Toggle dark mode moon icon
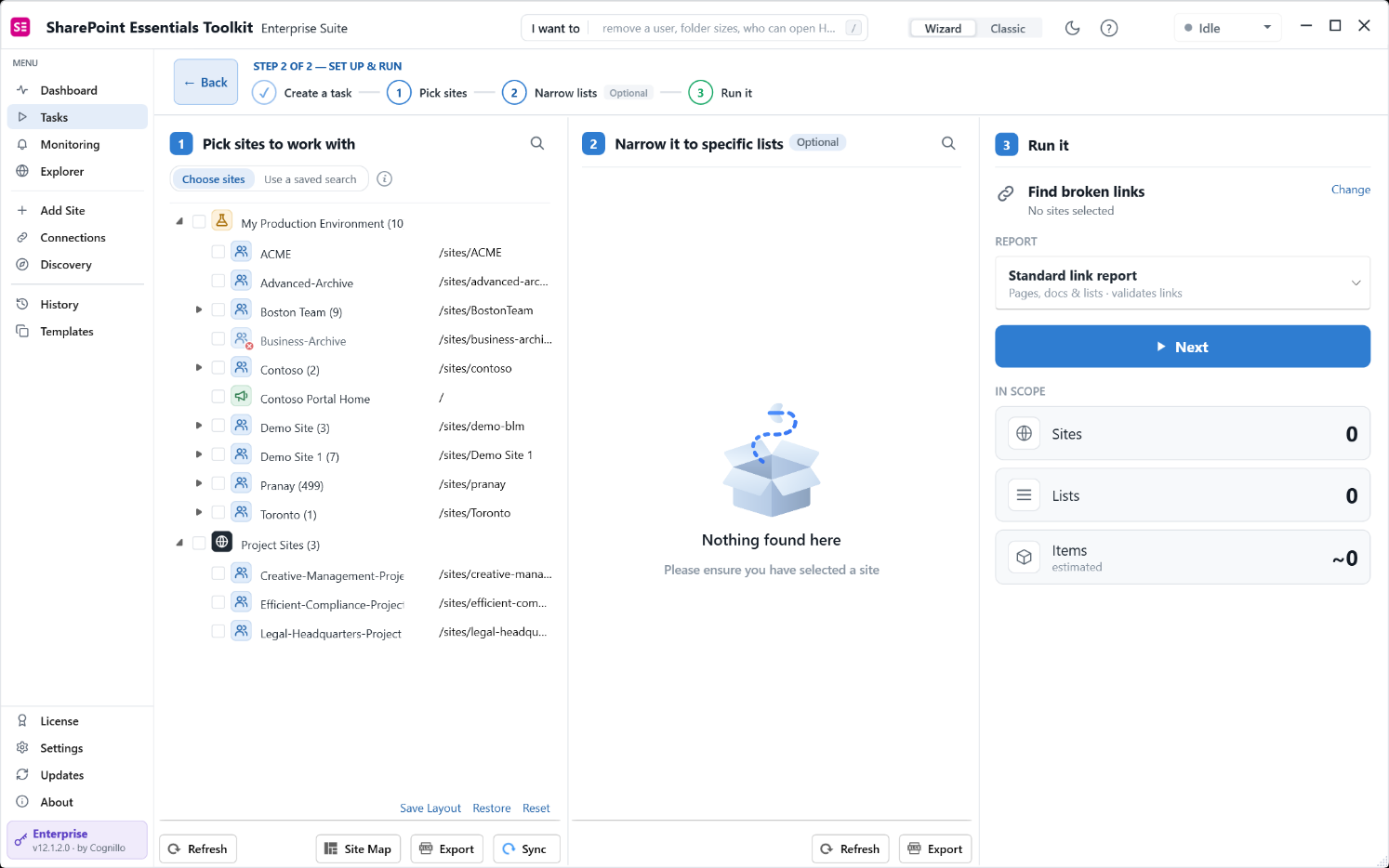The height and width of the screenshot is (868, 1389). [1072, 28]
